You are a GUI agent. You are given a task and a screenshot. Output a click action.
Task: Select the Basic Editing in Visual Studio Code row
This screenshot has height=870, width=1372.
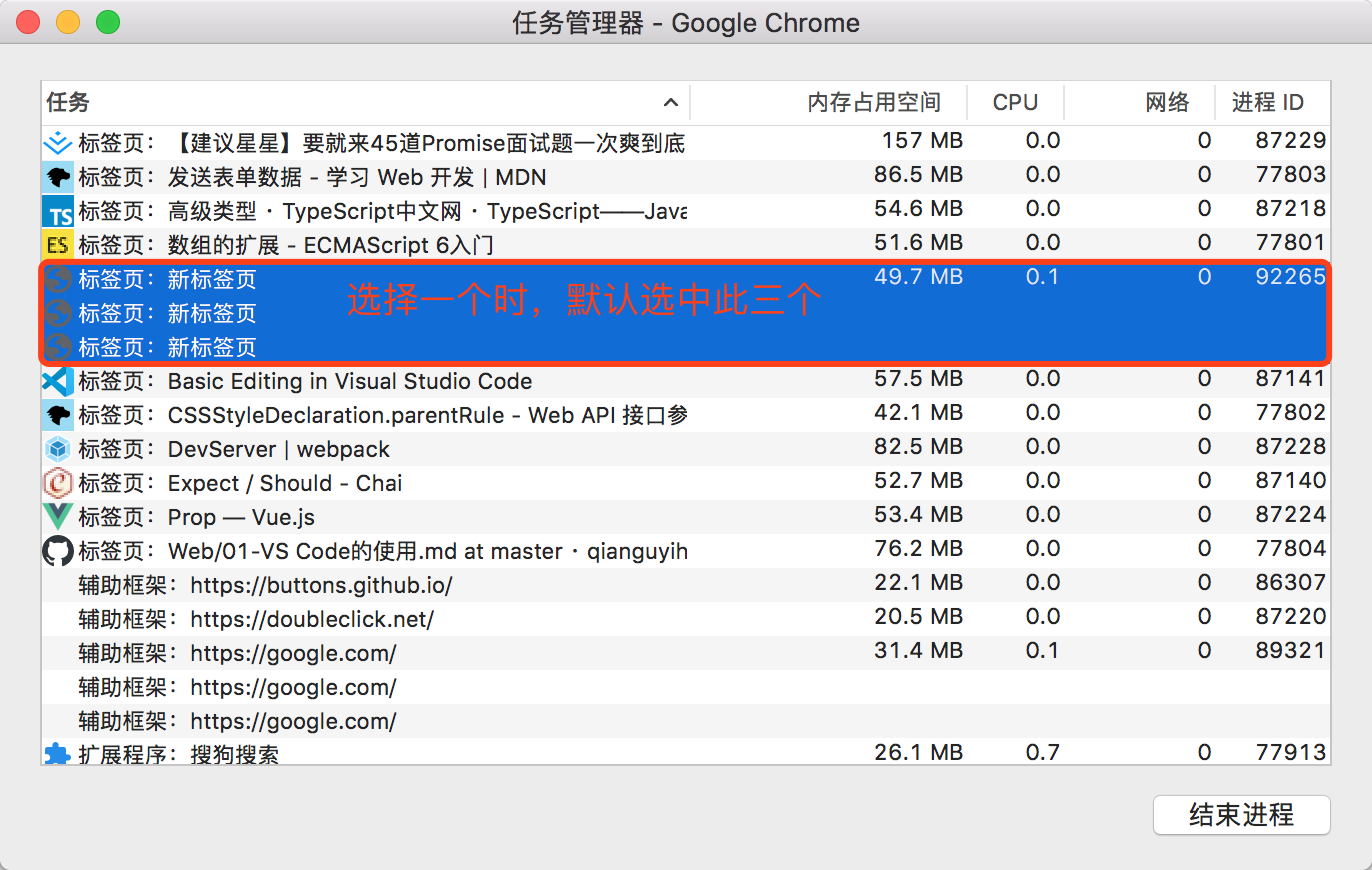point(686,381)
